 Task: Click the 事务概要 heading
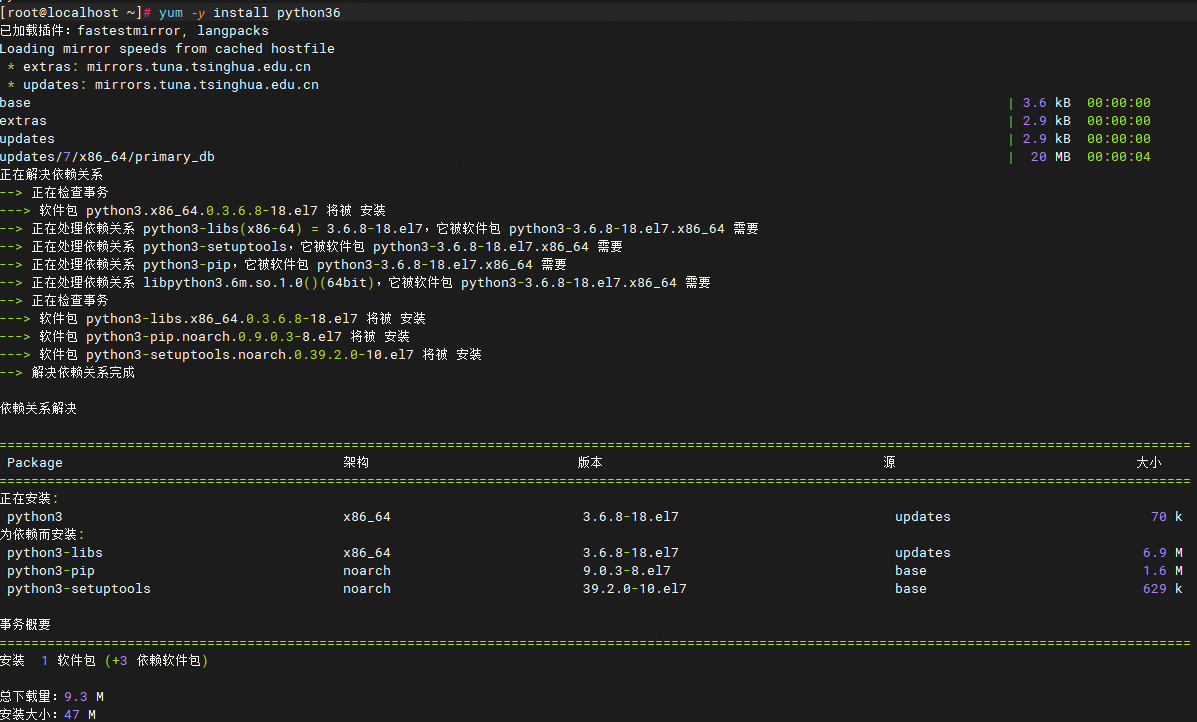(25, 625)
